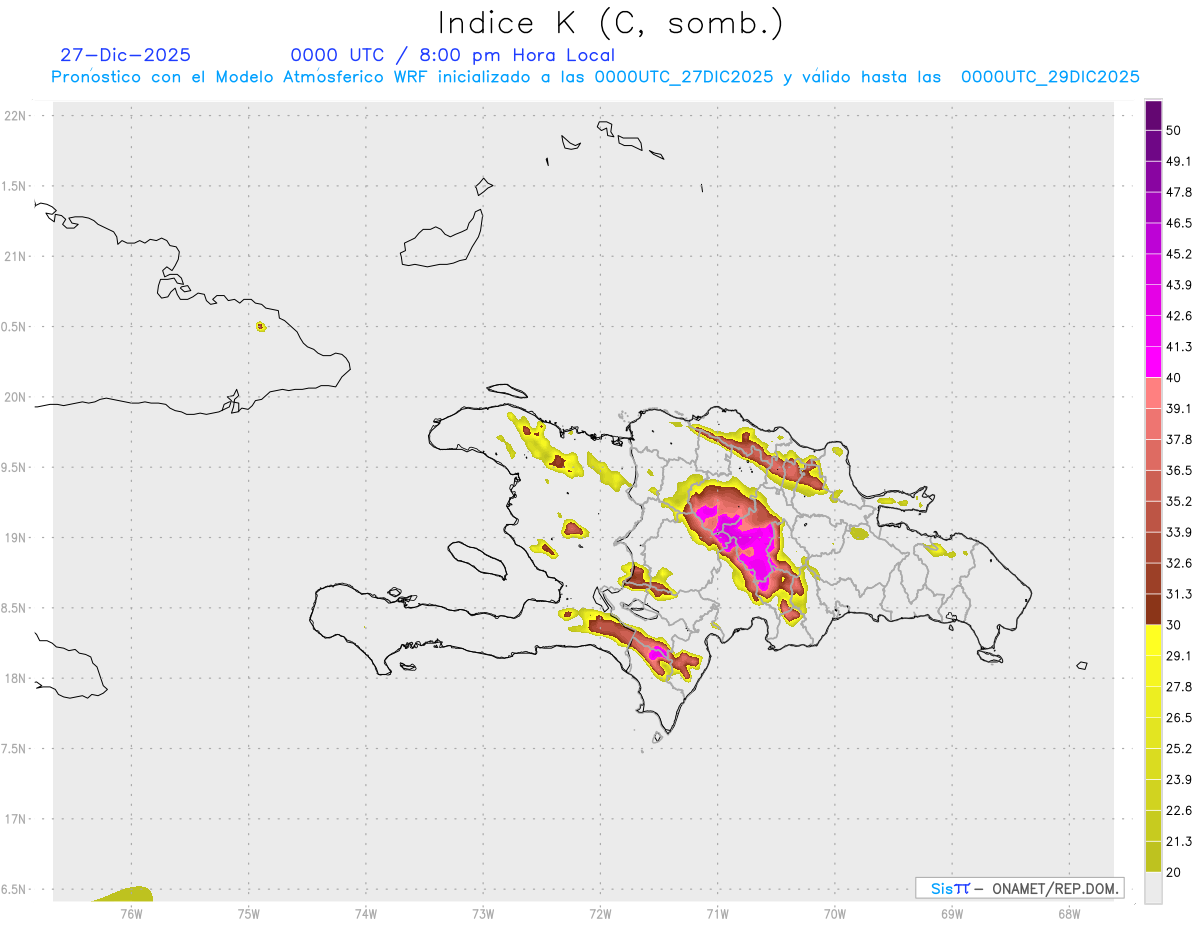This screenshot has width=1200, height=927.
Task: Click the olive swatch between 21.3 and 20
Action: (1153, 856)
